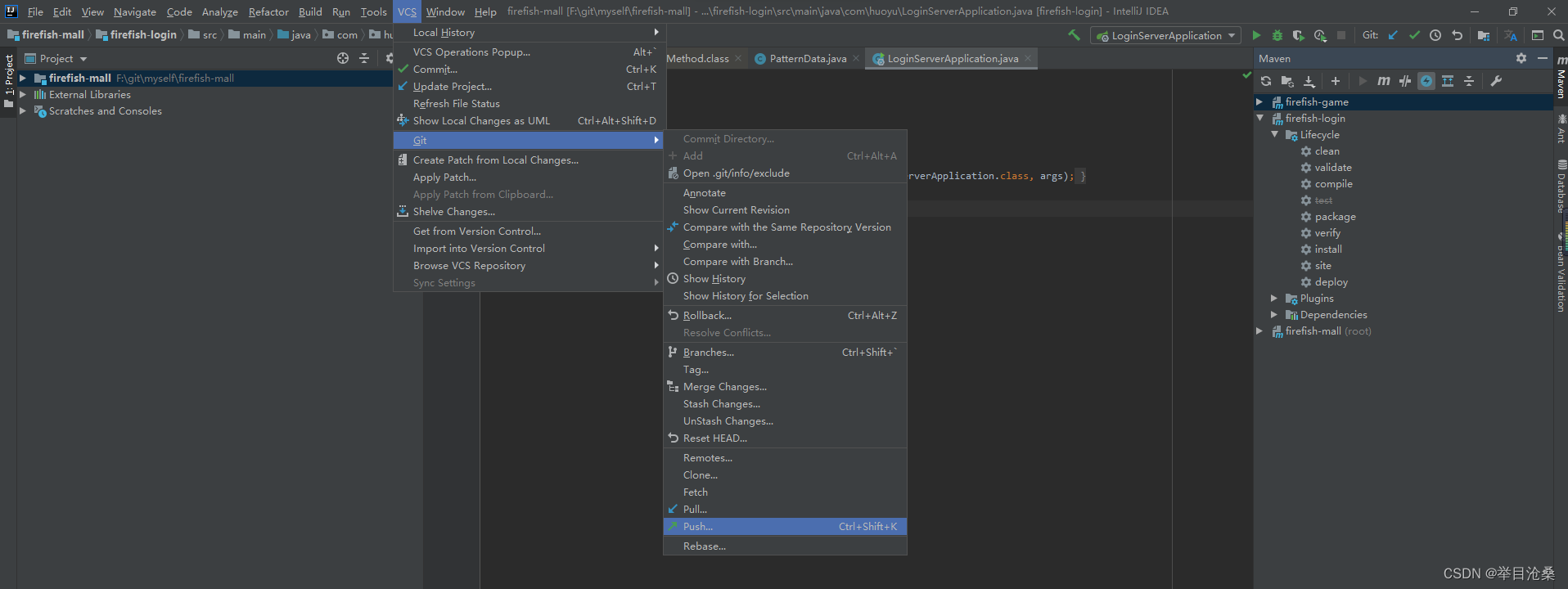Image resolution: width=1568 pixels, height=589 pixels.
Task: Click the Translate icon in toolbar
Action: tap(1511, 35)
